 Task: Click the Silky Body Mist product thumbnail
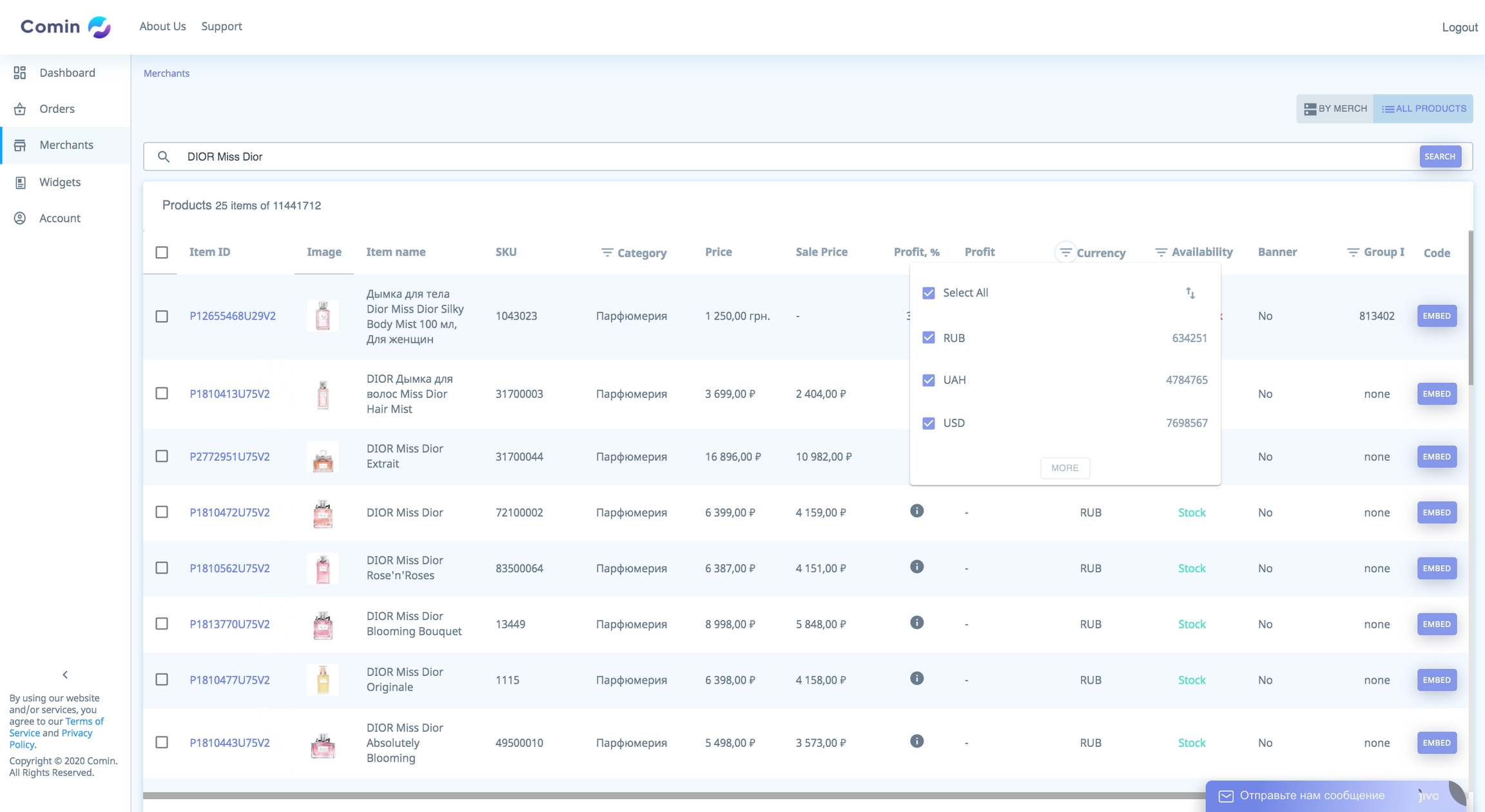click(323, 316)
